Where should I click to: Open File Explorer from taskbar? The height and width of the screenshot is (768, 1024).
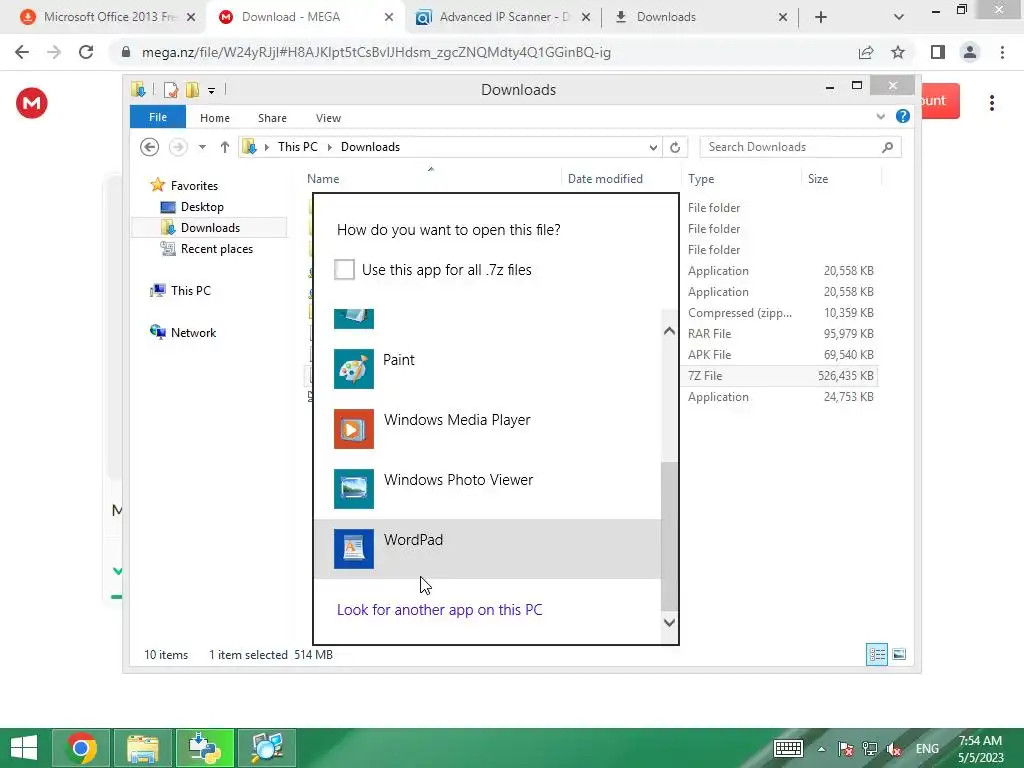pos(142,748)
